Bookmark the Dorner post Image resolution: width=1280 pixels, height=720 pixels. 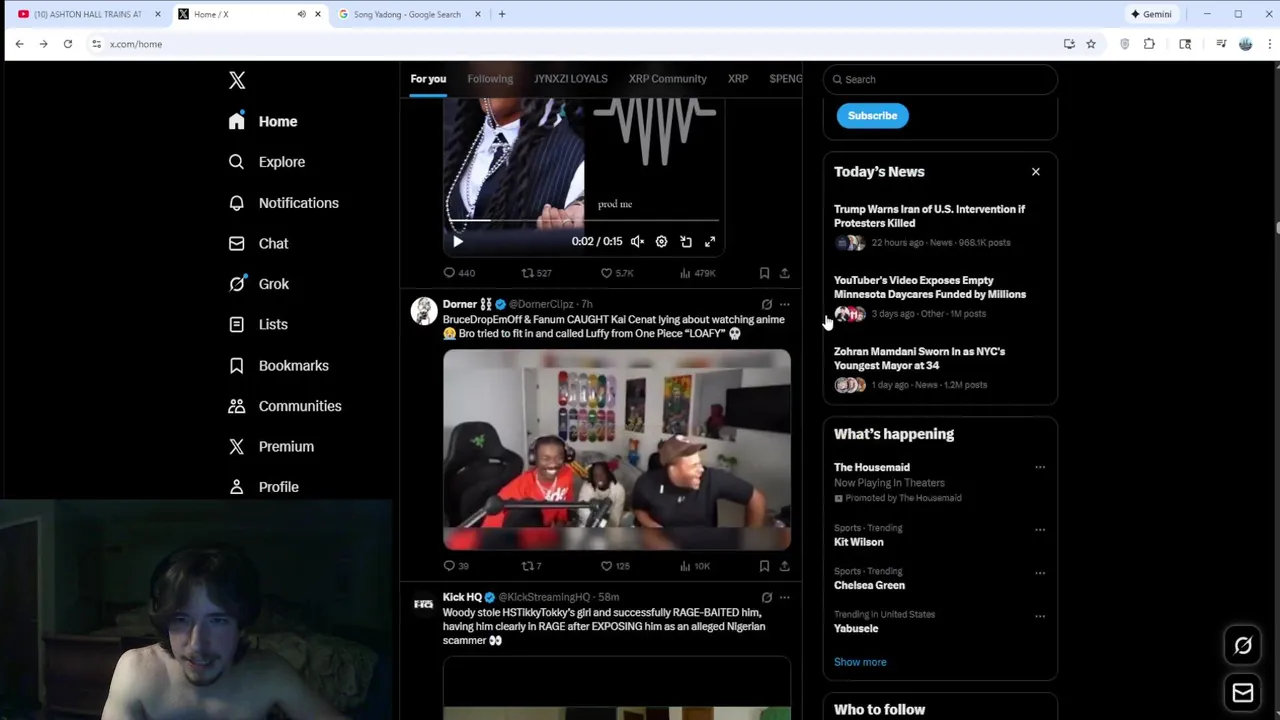[x=764, y=566]
